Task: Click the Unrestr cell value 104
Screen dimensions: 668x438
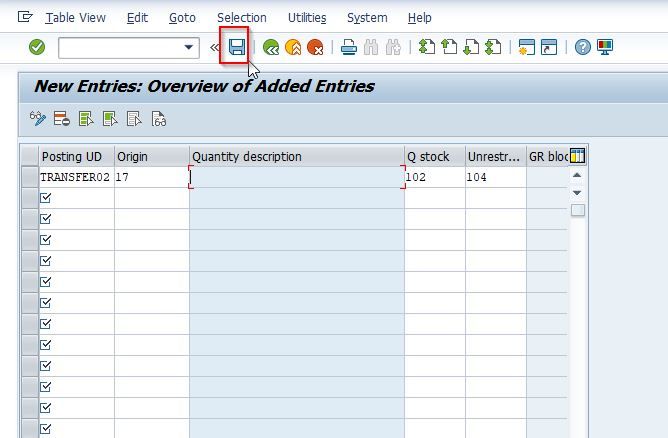Action: click(x=495, y=177)
